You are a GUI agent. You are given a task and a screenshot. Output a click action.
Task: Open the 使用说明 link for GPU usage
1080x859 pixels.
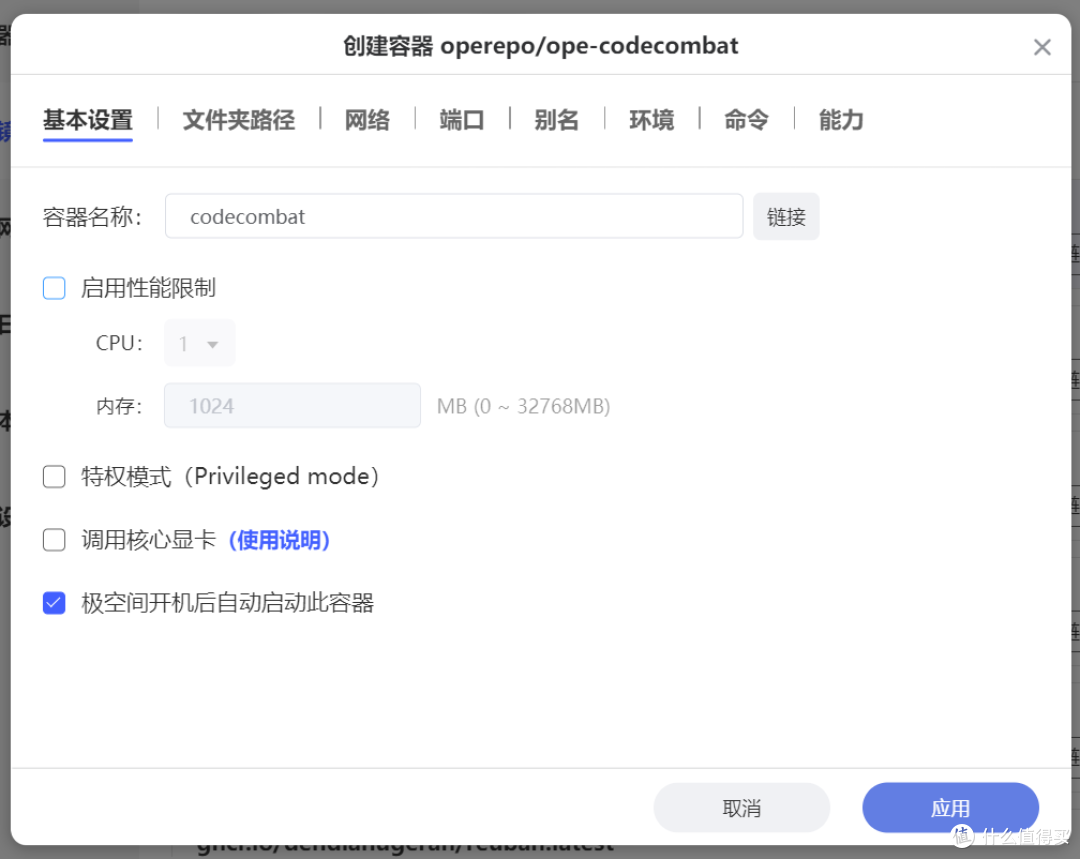[x=279, y=540]
